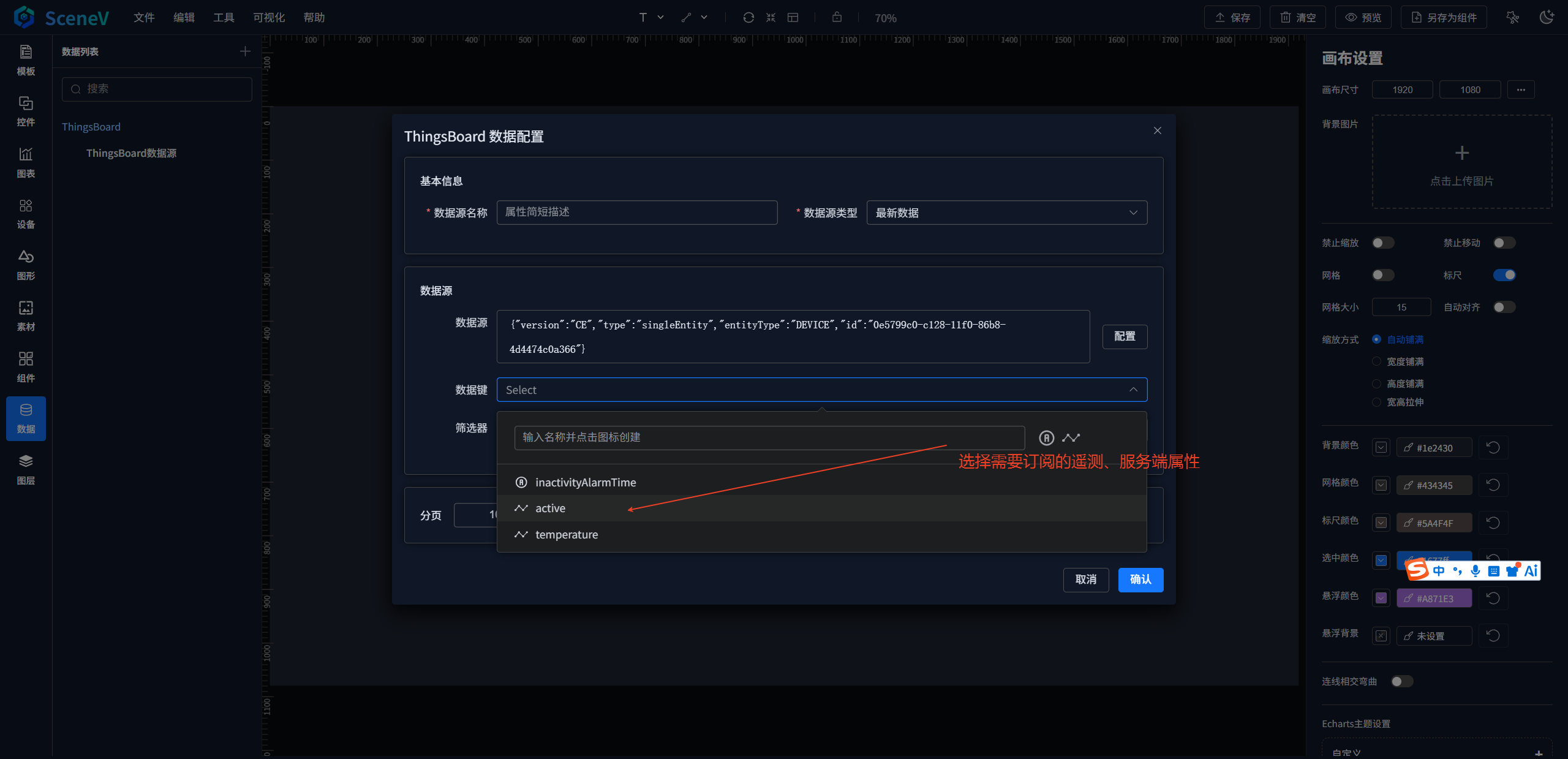Open the 数据源类型 dropdown showing 最新数据
The width and height of the screenshot is (1568, 759).
point(1007,213)
